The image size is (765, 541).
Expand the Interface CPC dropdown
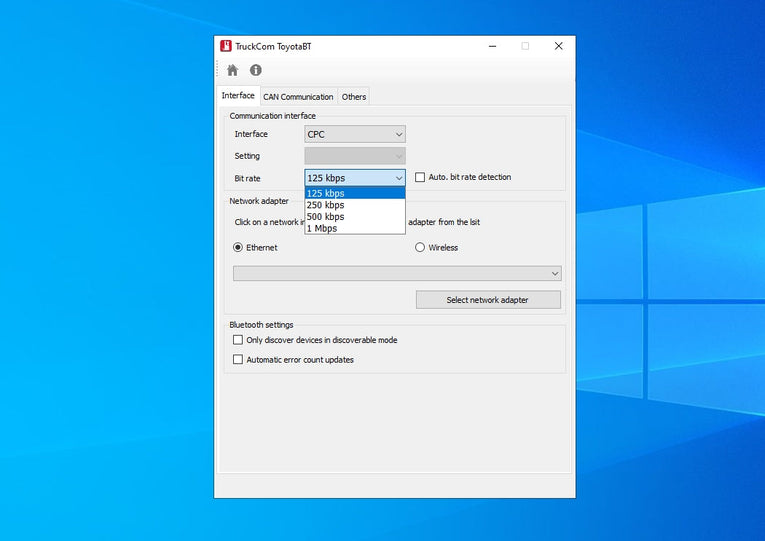355,134
